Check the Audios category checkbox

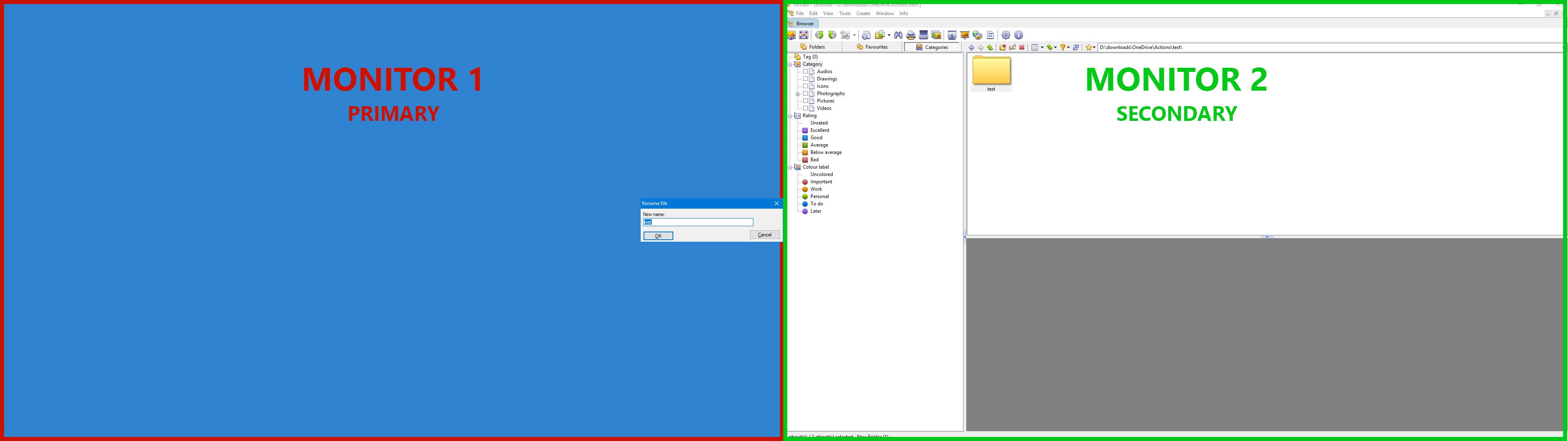805,71
